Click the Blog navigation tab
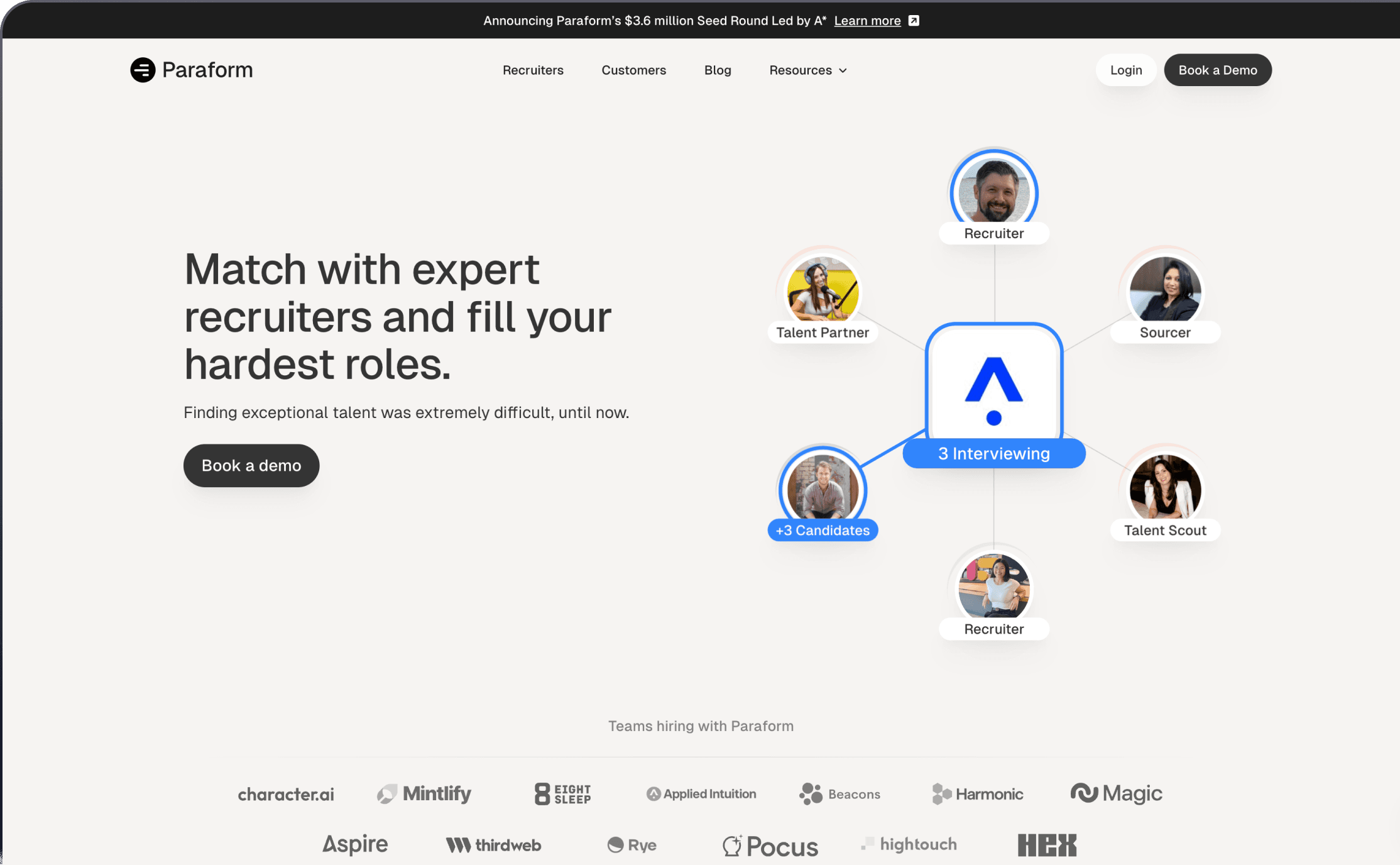The width and height of the screenshot is (1400, 865). click(718, 70)
